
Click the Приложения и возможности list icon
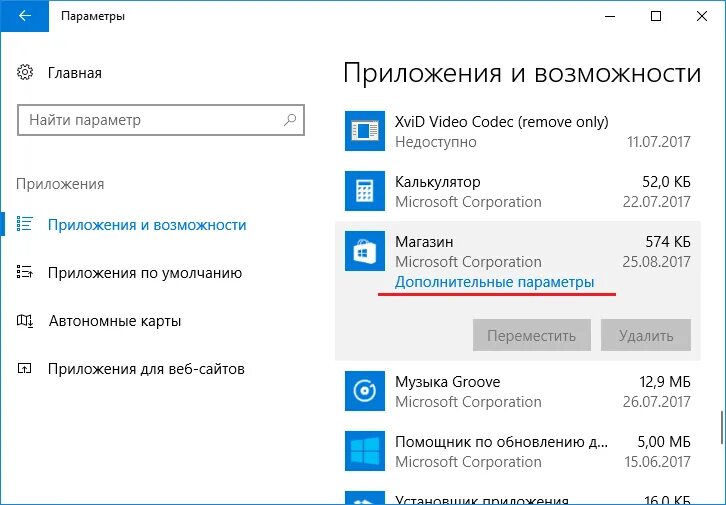(24, 224)
